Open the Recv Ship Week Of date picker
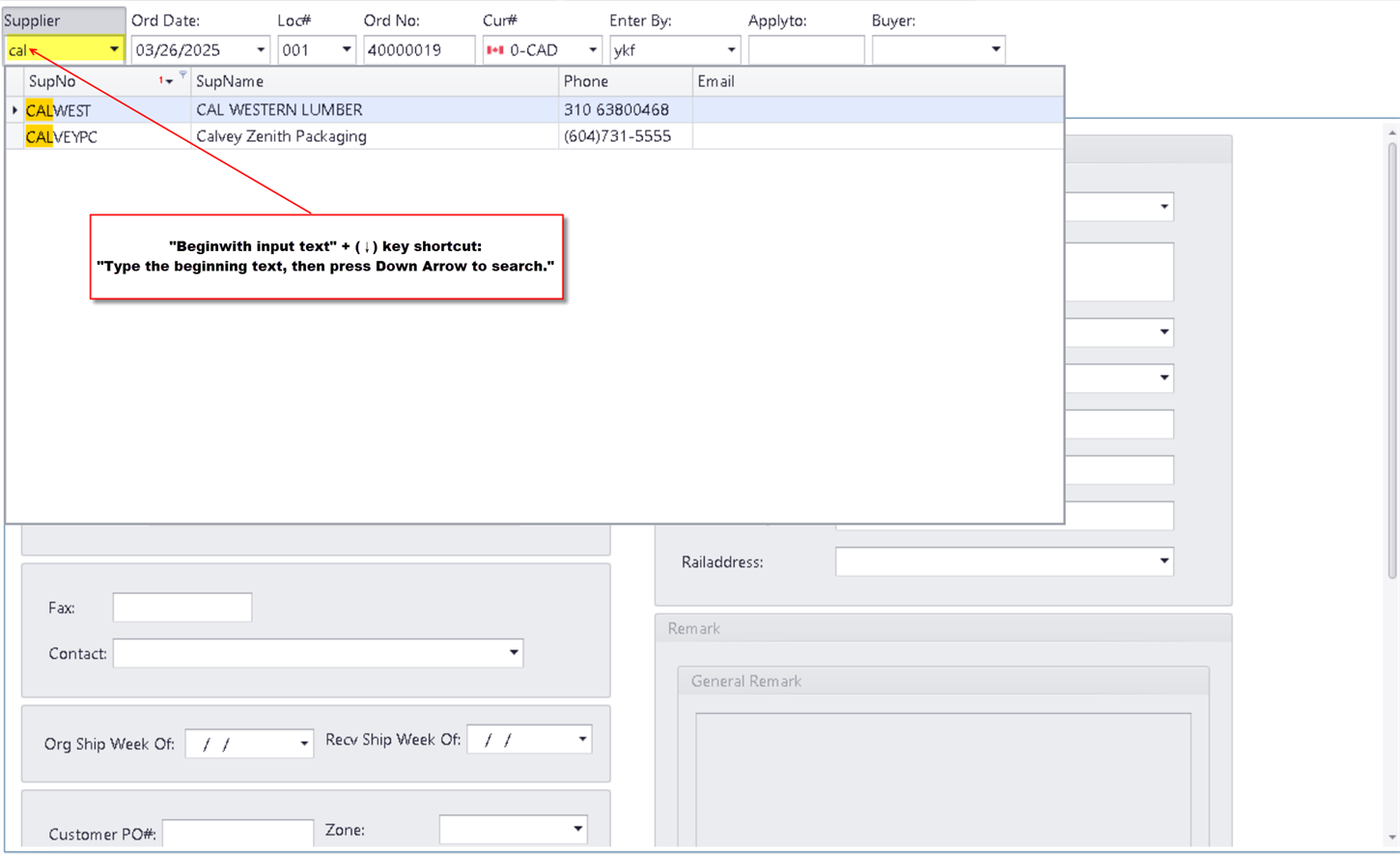This screenshot has width=1400, height=854. coord(582,740)
